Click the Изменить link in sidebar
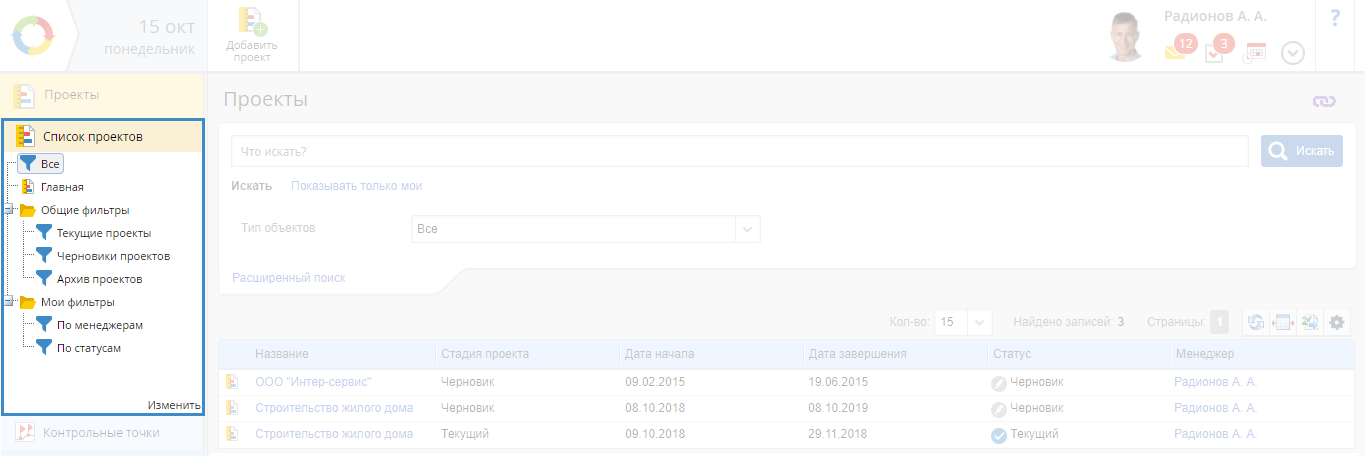Image resolution: width=1365 pixels, height=456 pixels. click(173, 405)
